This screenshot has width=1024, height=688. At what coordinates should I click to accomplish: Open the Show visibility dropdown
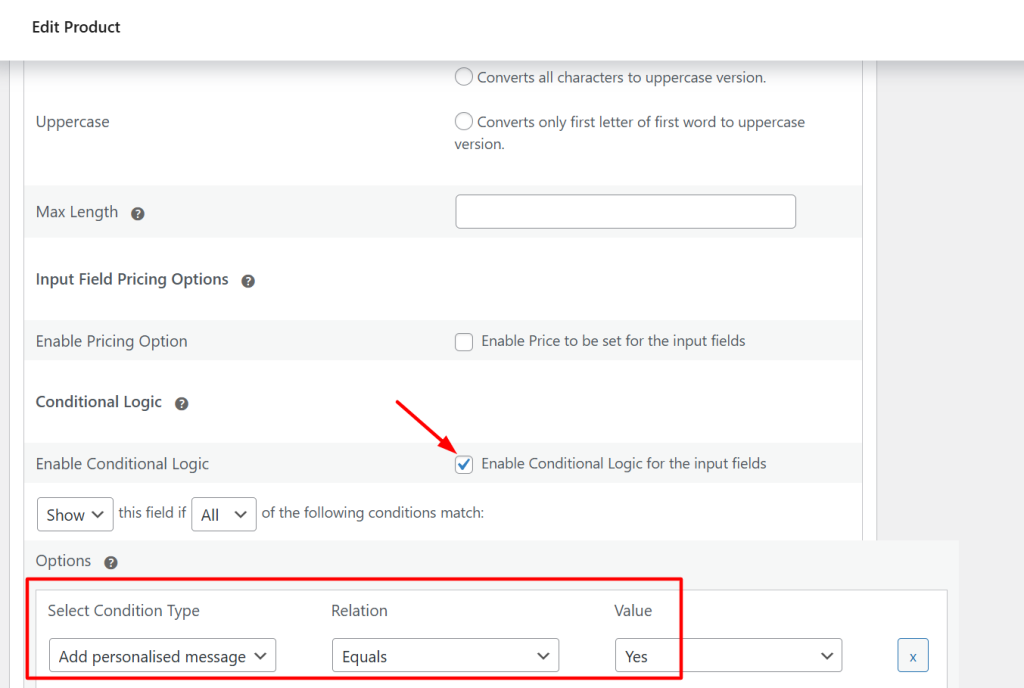[75, 515]
